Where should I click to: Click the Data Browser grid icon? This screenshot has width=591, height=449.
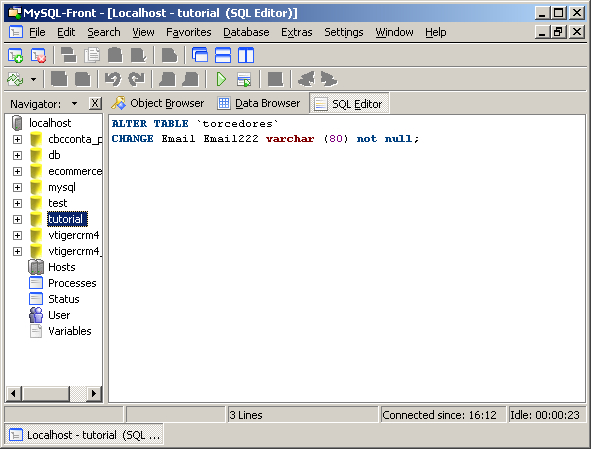coord(224,103)
